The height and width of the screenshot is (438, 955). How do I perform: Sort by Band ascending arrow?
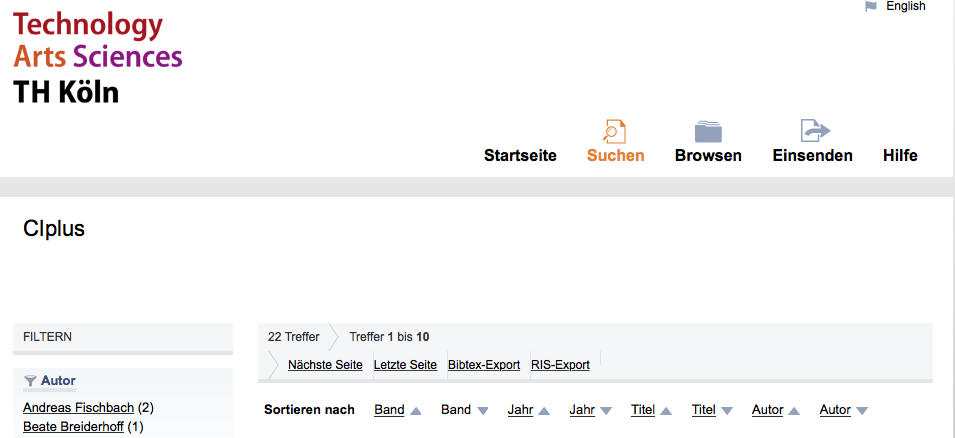point(416,411)
